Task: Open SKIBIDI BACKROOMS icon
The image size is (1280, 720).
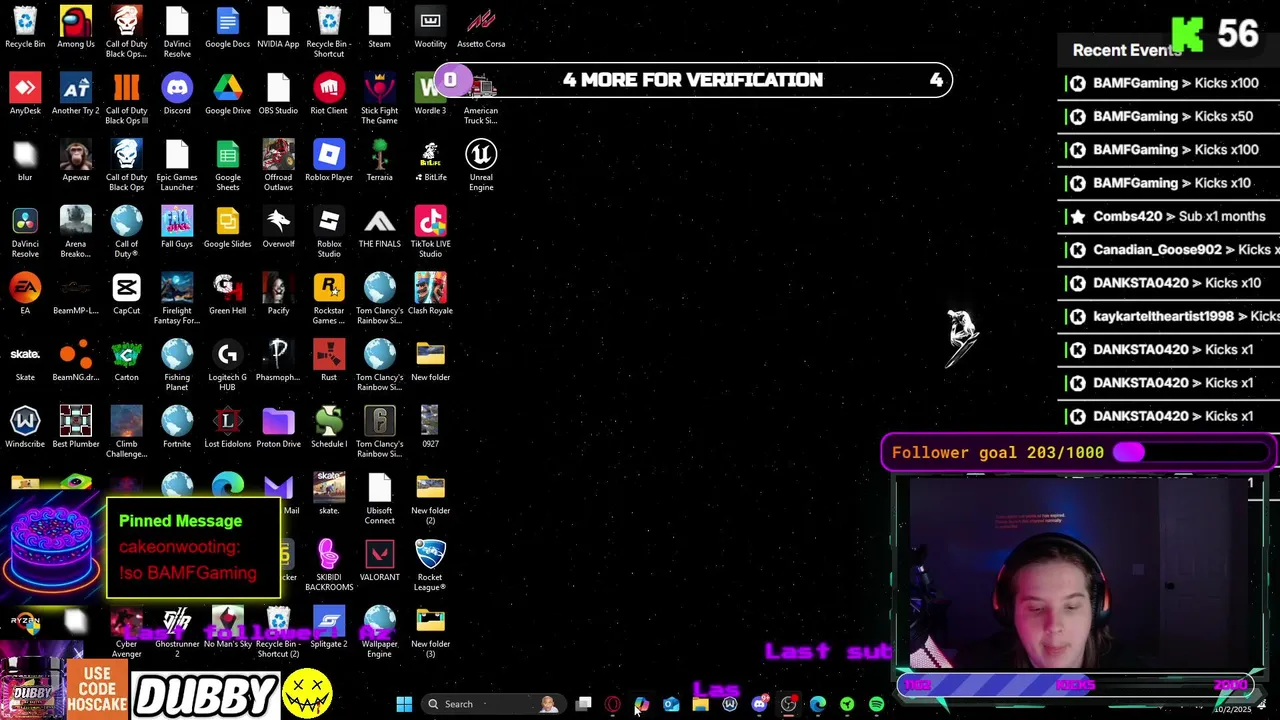Action: point(329,566)
